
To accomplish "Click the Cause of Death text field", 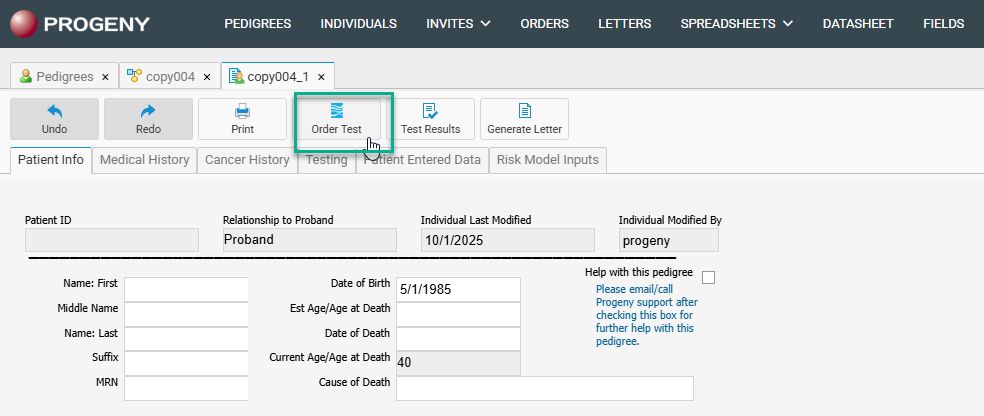I will [544, 388].
